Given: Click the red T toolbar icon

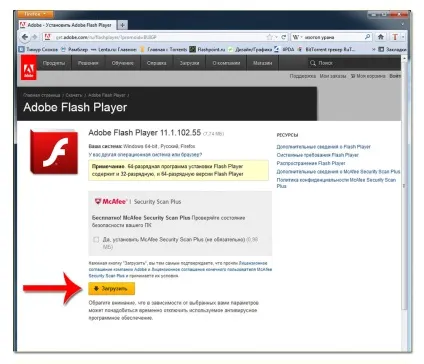Looking at the screenshot, I should tap(395, 37).
